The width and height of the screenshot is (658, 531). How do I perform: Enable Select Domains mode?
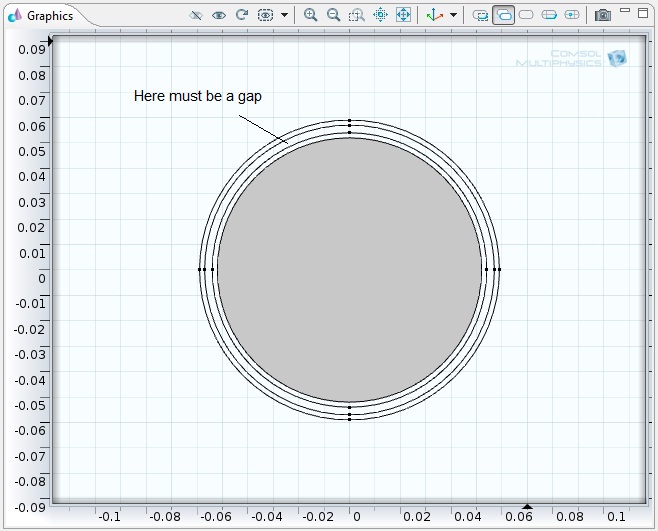526,15
